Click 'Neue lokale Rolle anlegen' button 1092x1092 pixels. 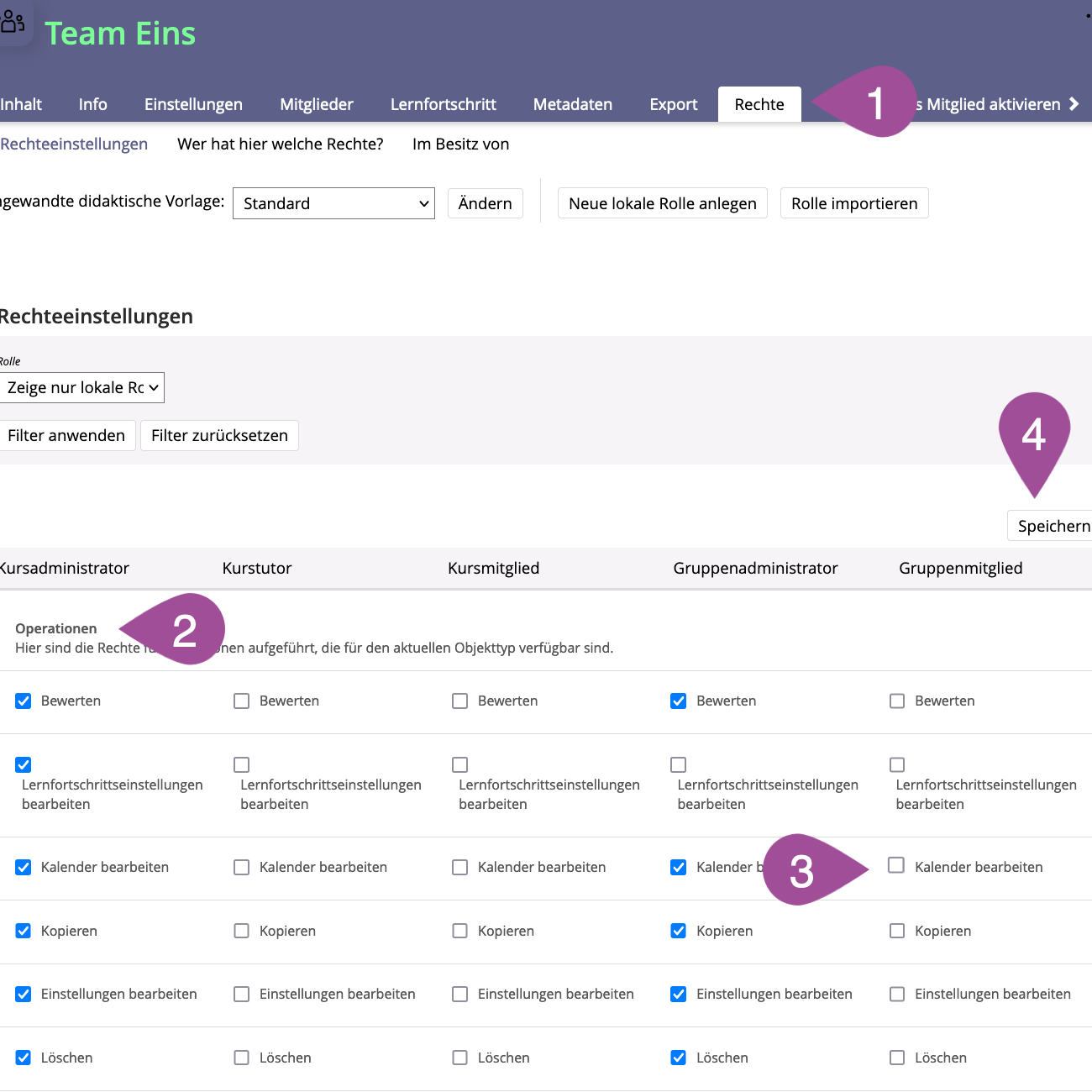click(662, 203)
